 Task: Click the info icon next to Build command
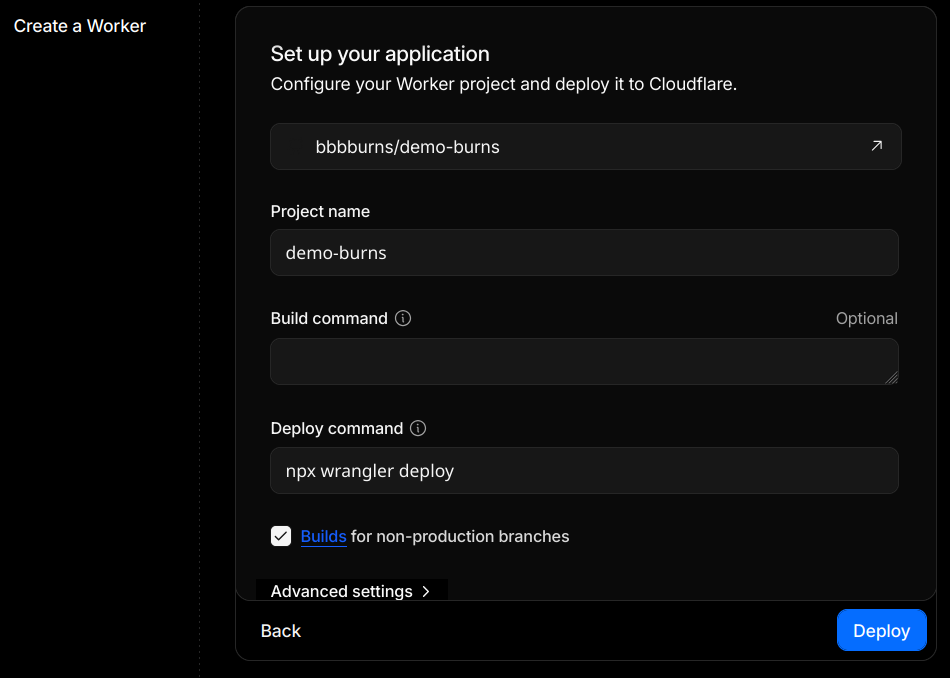(x=403, y=319)
